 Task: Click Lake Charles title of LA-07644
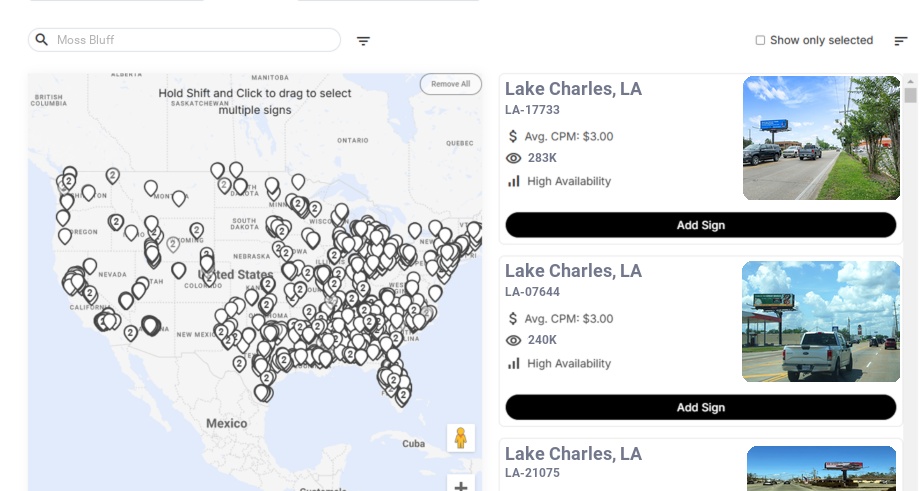(573, 271)
